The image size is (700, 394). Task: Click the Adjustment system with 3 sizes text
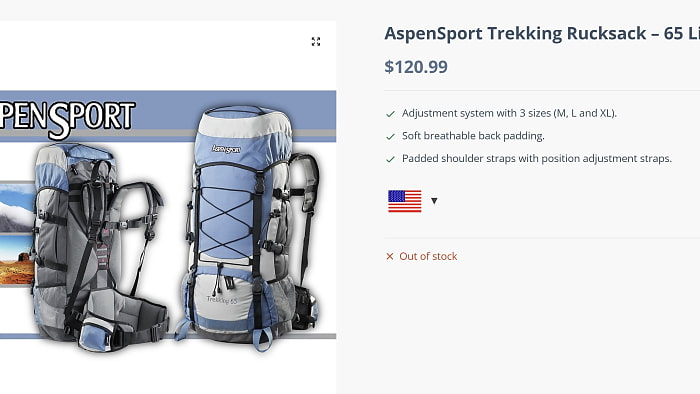[x=509, y=113]
